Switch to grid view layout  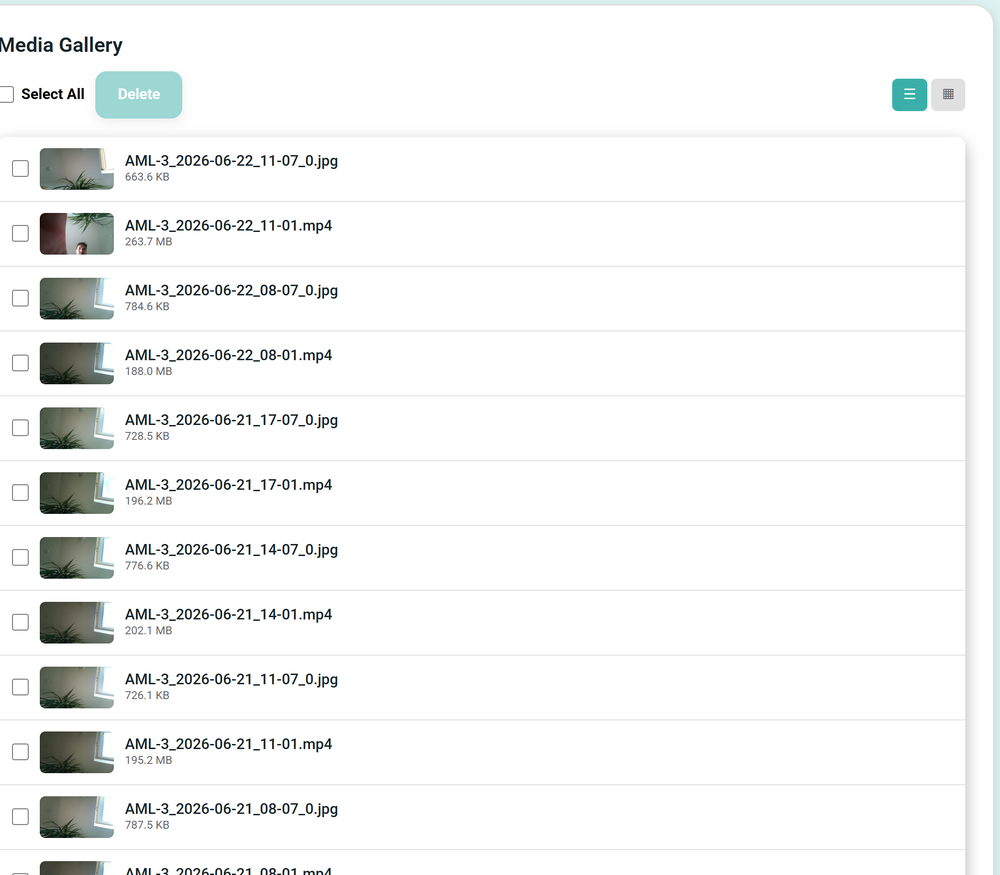pos(948,94)
